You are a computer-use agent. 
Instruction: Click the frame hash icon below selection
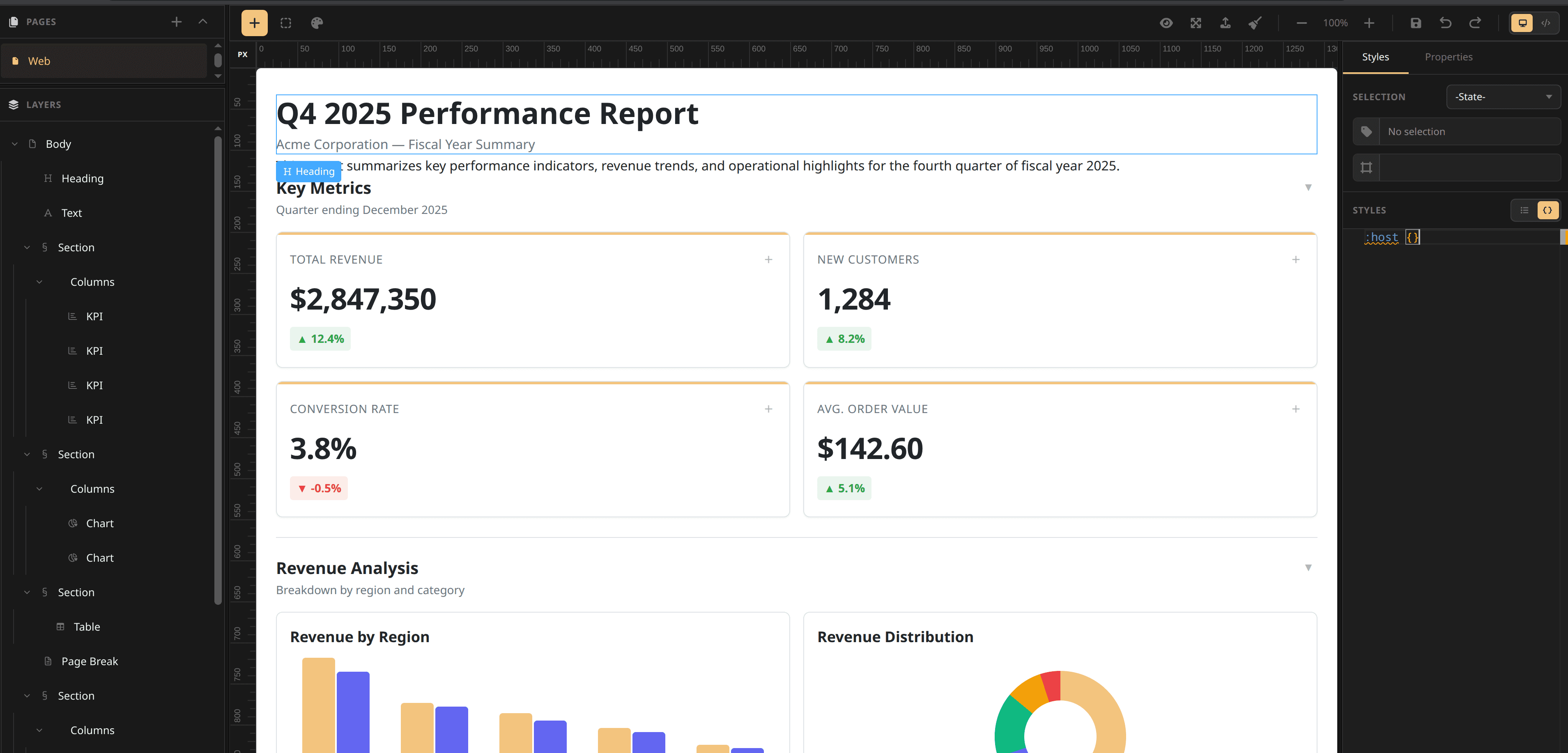click(1366, 168)
